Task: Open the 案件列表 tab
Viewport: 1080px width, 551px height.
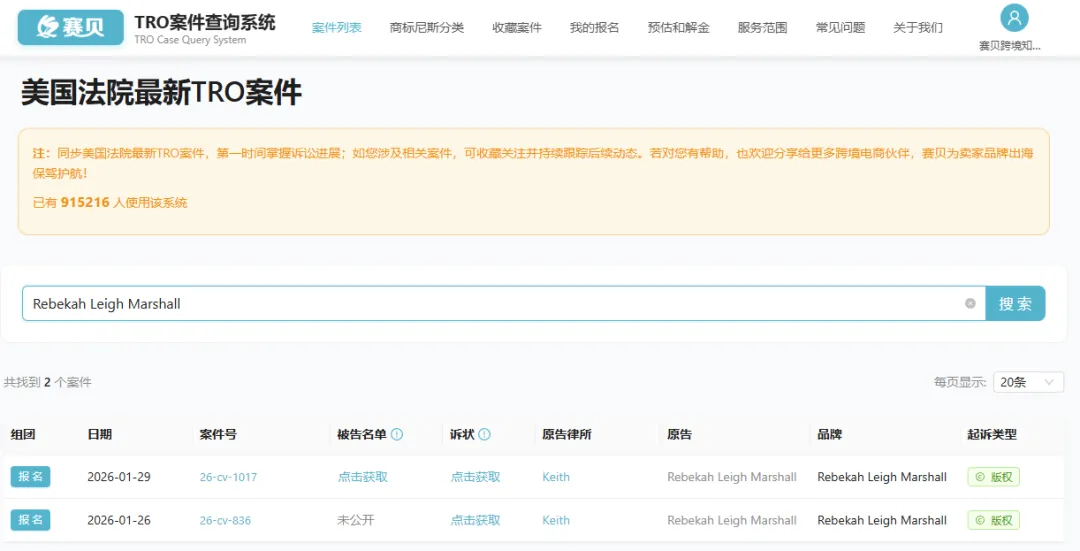Action: point(337,28)
